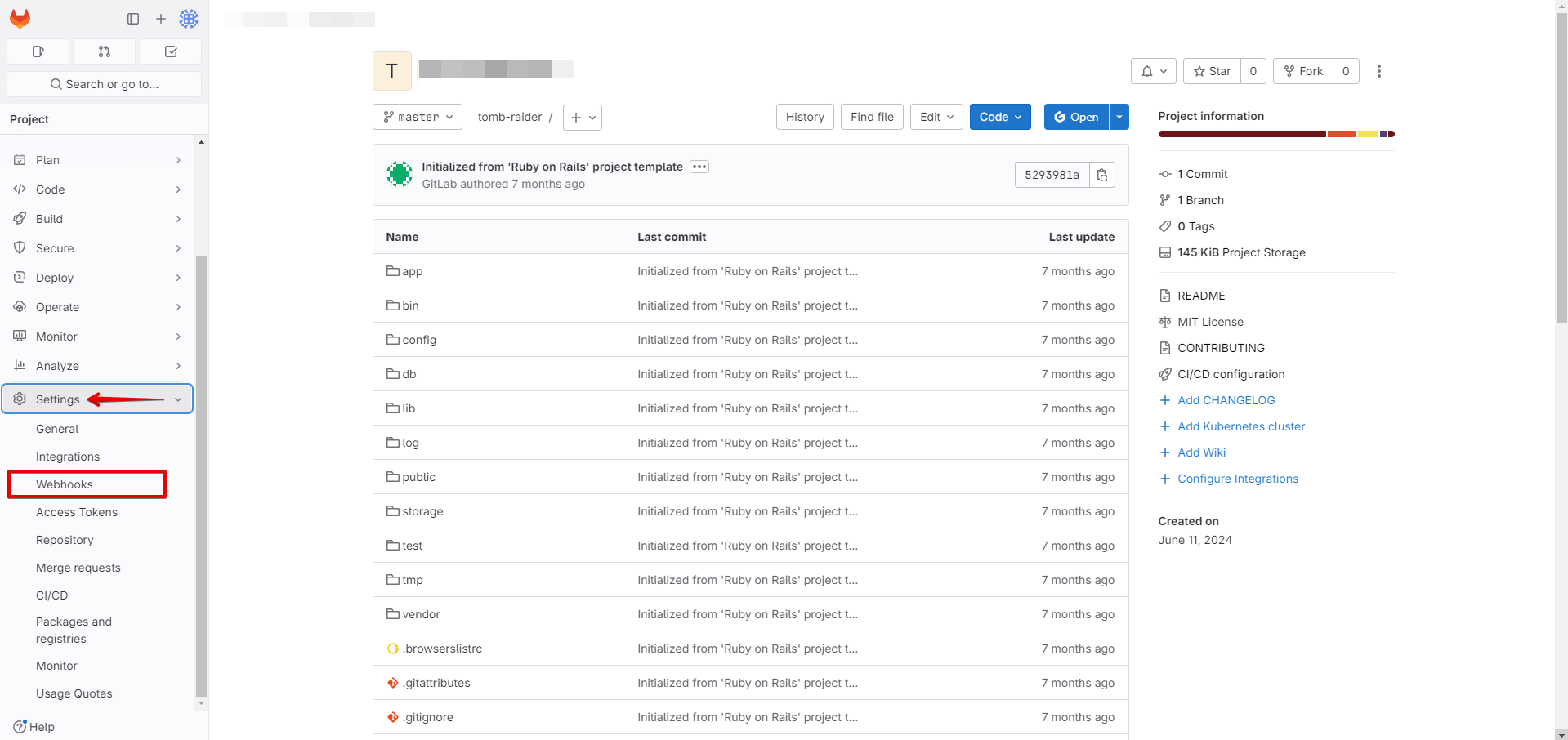Open the Webhooks settings page

[x=65, y=484]
